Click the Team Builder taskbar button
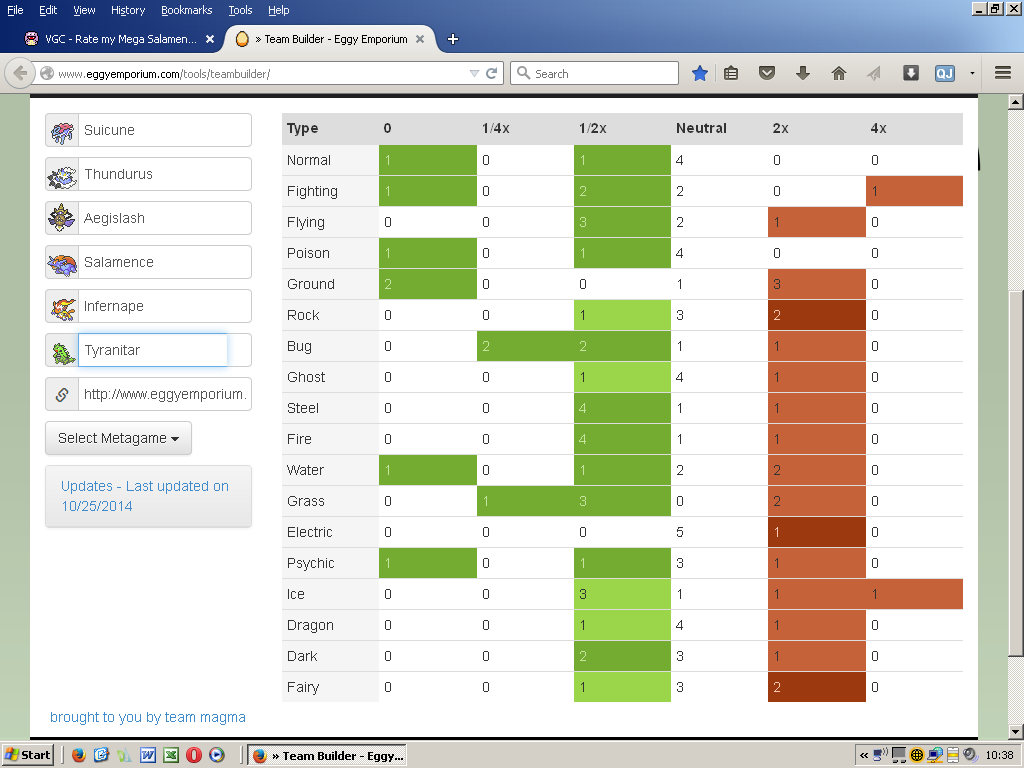Screen dimensions: 1024x768 [x=327, y=755]
